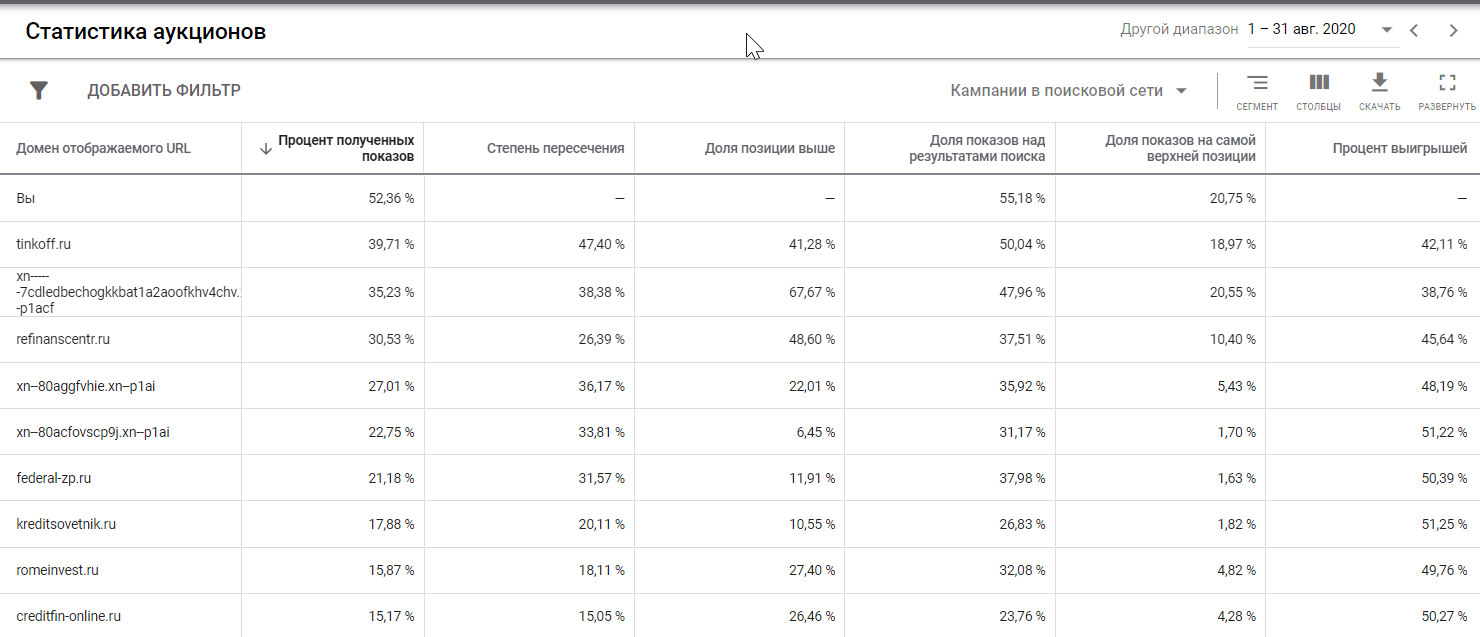
Task: Sort by Процент выигрышей column header
Action: [1399, 149]
